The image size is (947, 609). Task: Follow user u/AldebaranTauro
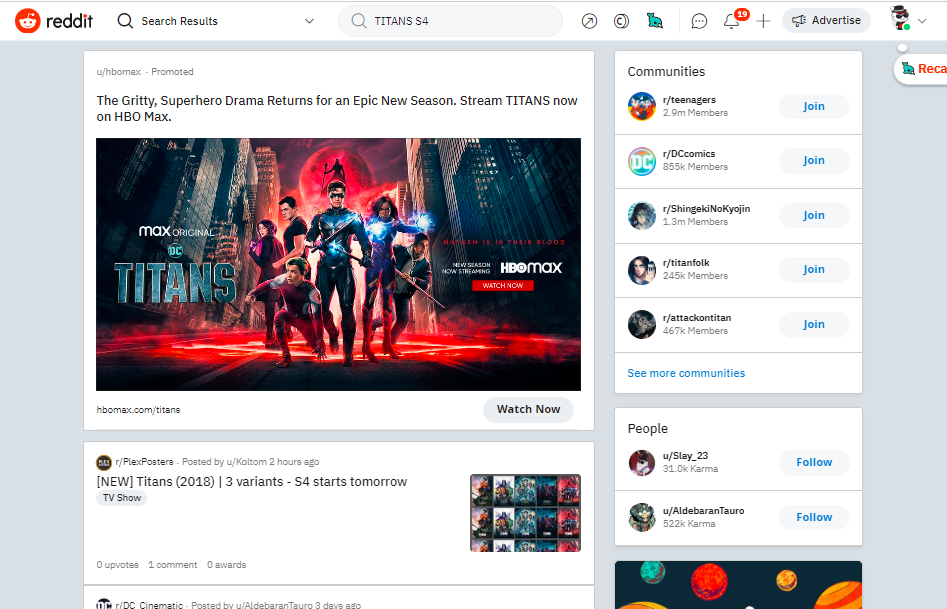(814, 517)
